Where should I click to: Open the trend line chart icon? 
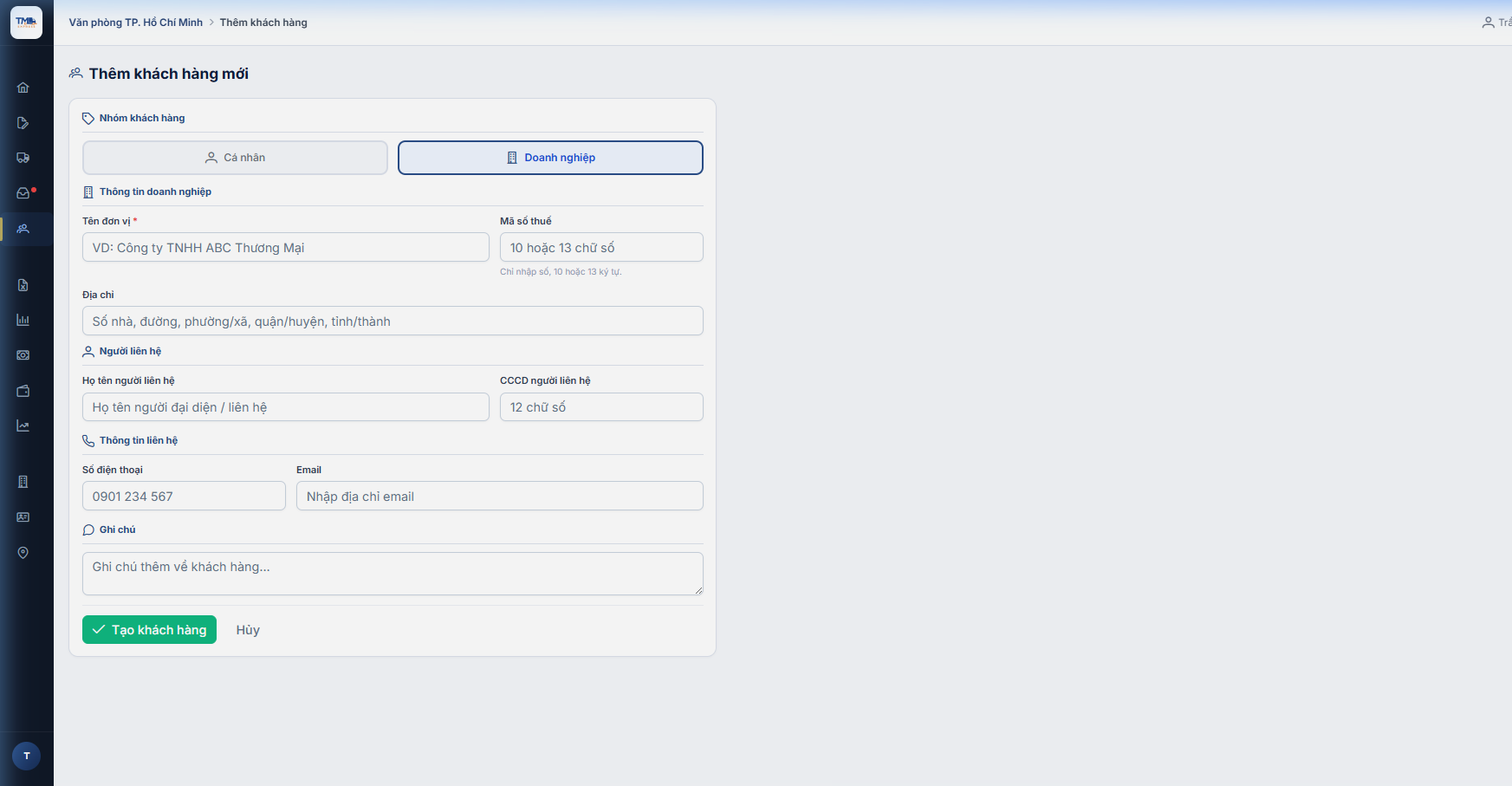point(23,425)
